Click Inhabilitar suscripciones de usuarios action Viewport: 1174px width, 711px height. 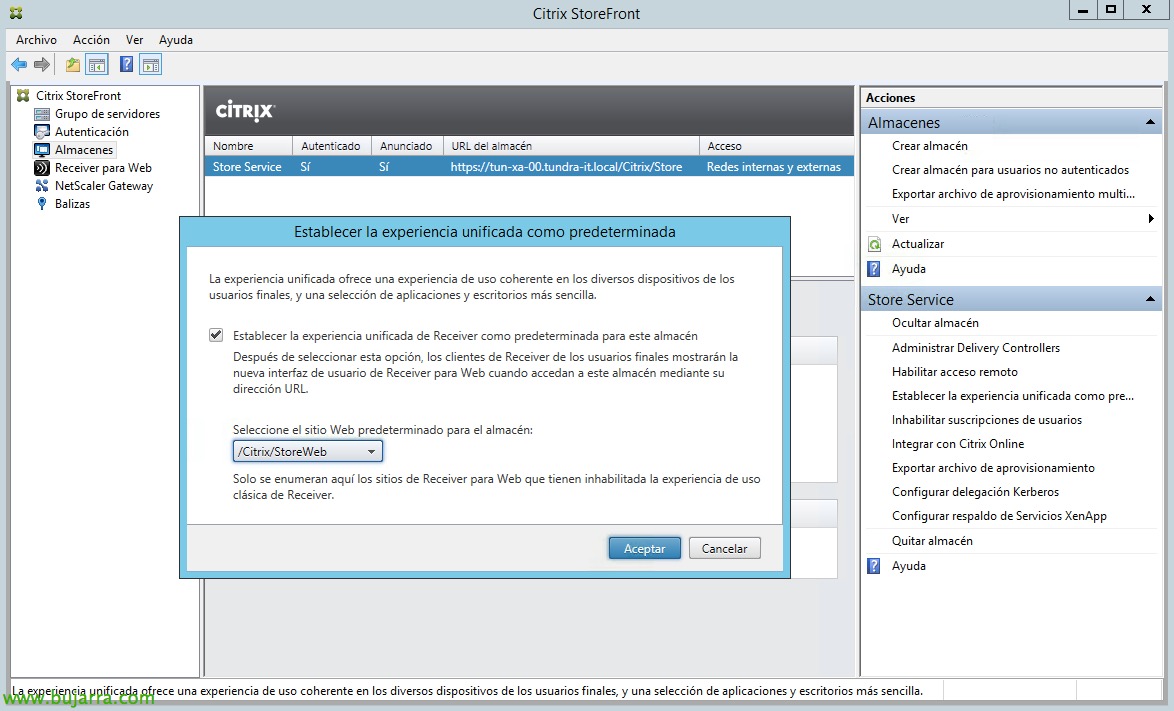987,420
